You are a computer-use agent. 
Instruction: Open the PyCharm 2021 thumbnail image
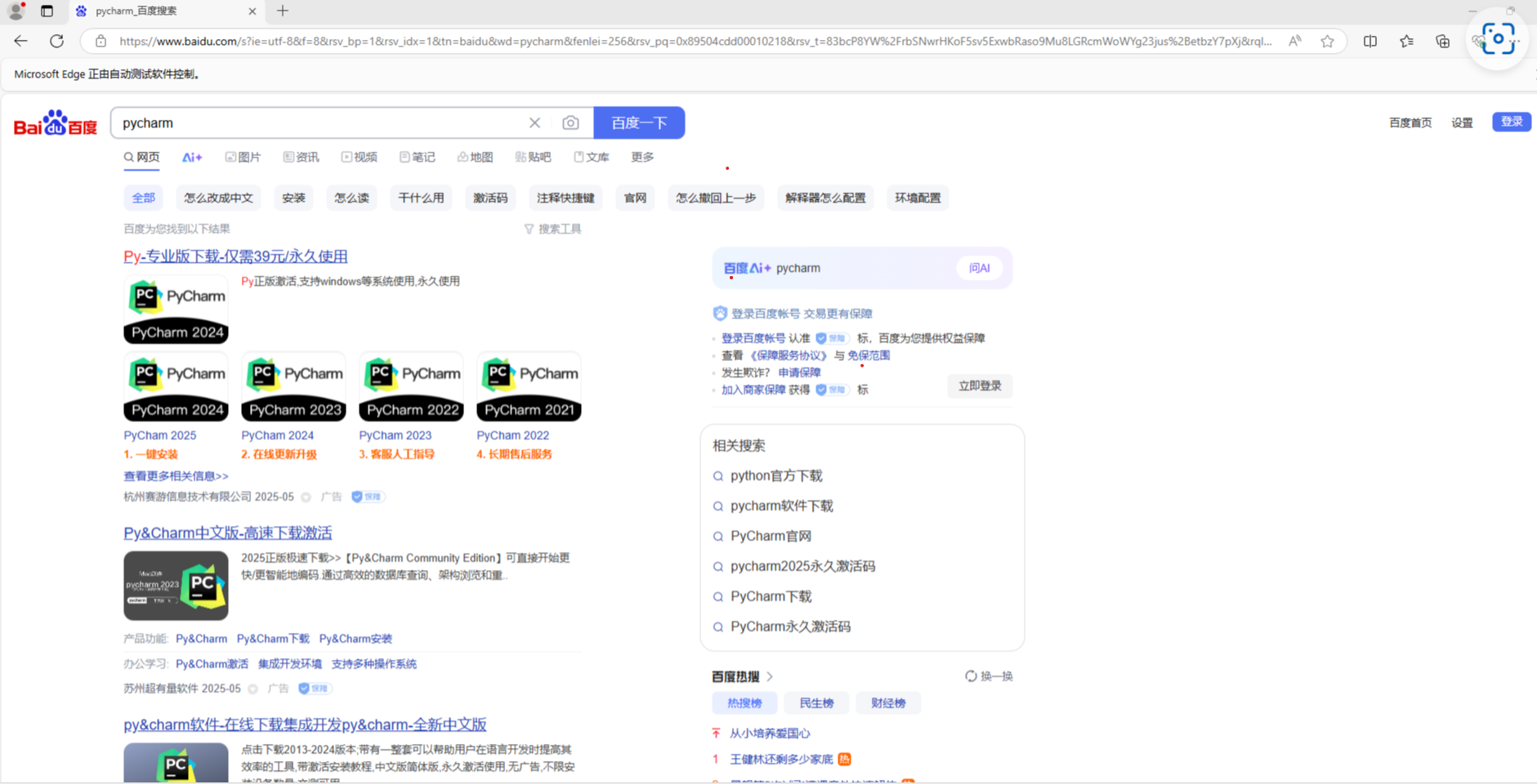pyautogui.click(x=529, y=387)
